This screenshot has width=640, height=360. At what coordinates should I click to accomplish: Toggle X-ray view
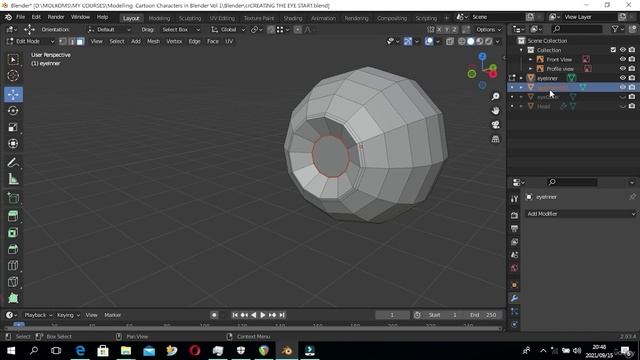tap(449, 41)
